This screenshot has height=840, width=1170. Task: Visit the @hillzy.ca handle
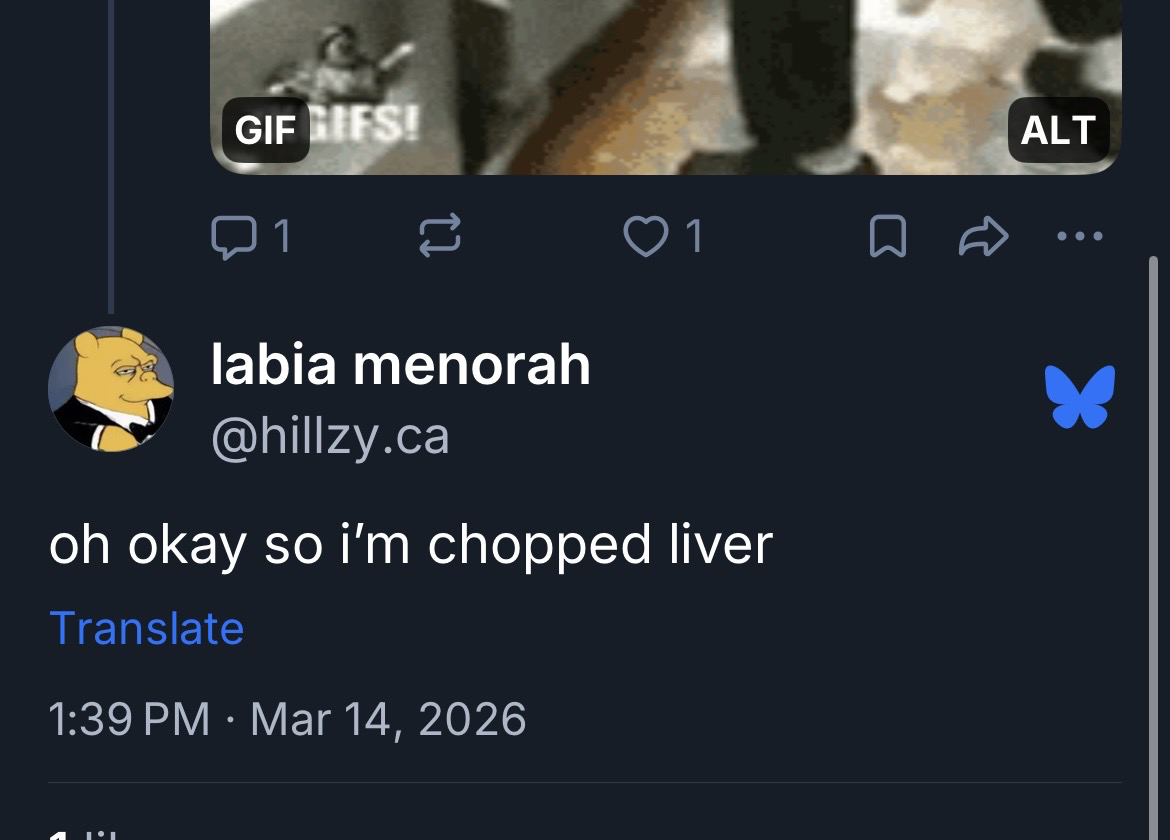330,436
